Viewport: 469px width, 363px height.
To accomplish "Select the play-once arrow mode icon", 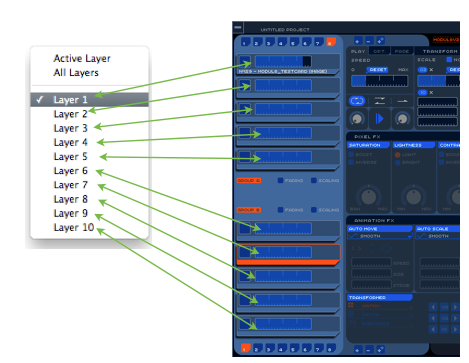I will click(x=402, y=101).
